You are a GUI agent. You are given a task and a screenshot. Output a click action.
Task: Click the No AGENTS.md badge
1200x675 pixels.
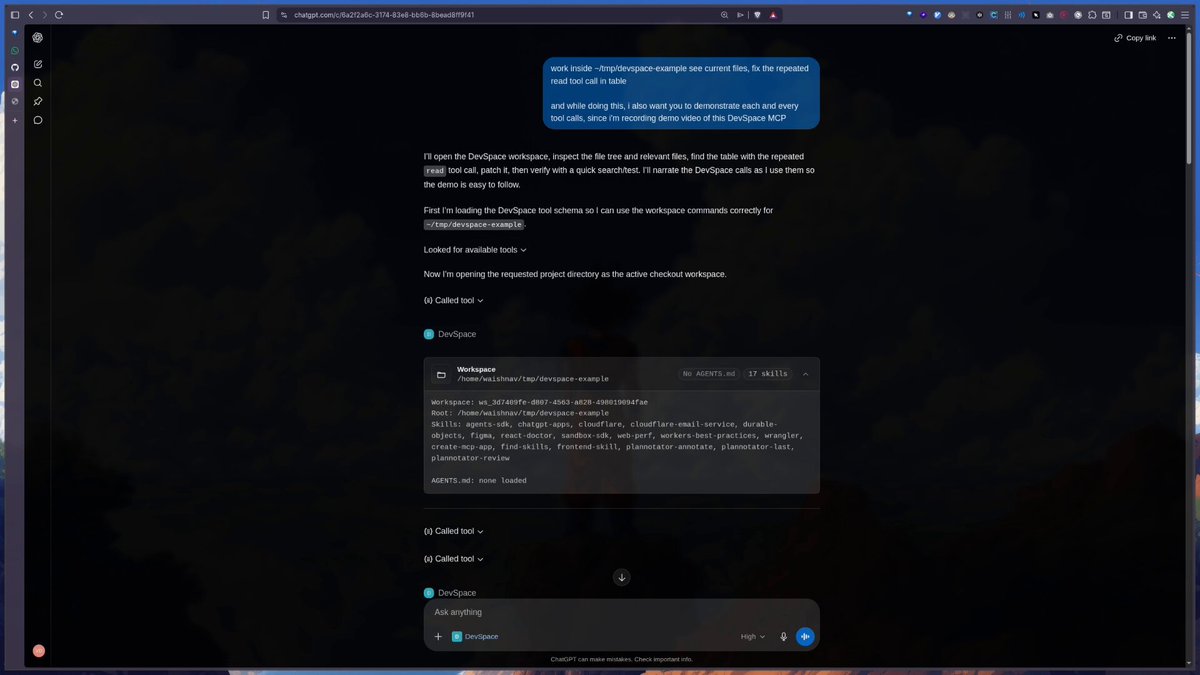click(x=708, y=374)
